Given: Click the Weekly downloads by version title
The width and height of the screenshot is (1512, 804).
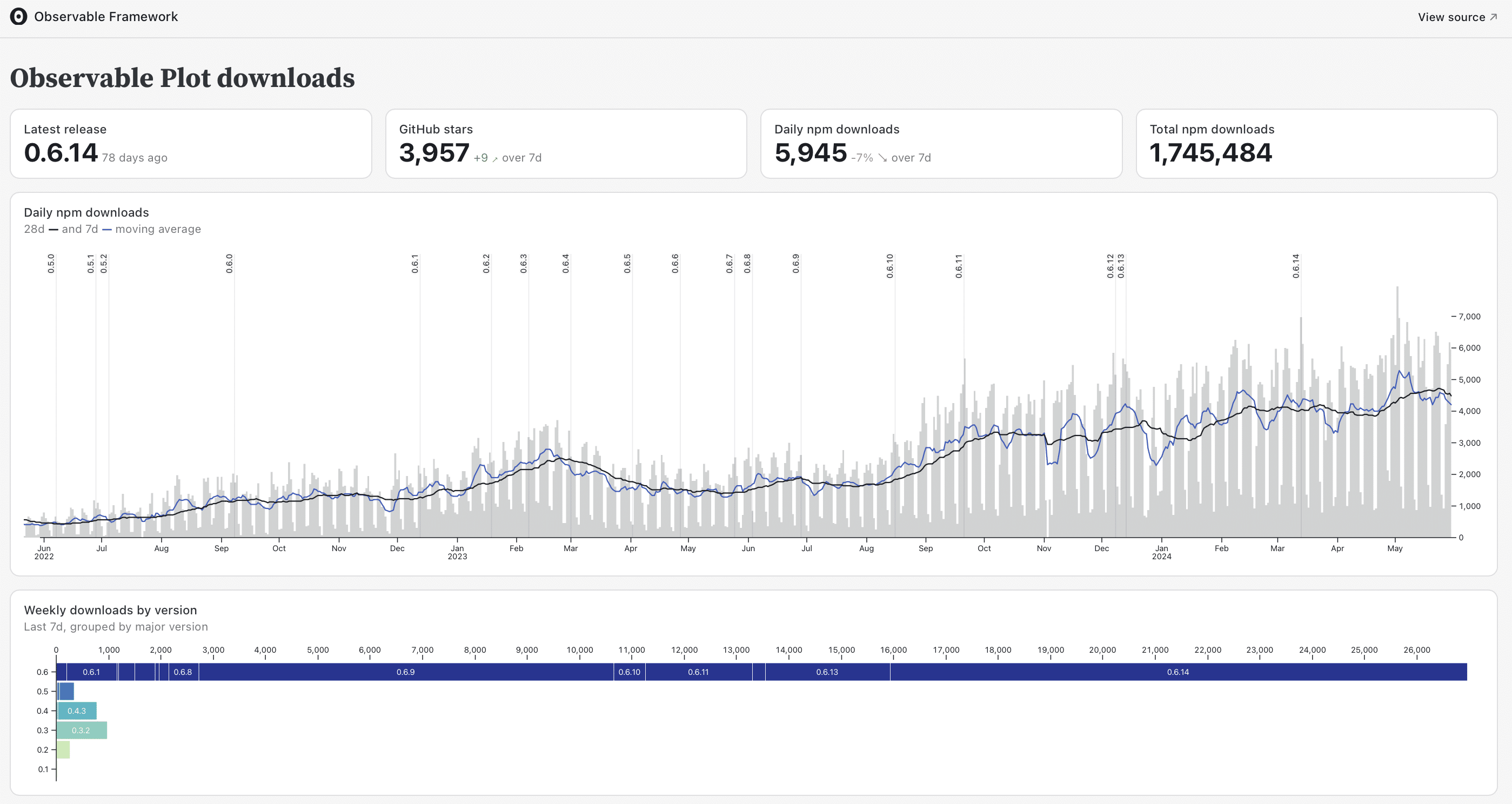Looking at the screenshot, I should coord(110,609).
